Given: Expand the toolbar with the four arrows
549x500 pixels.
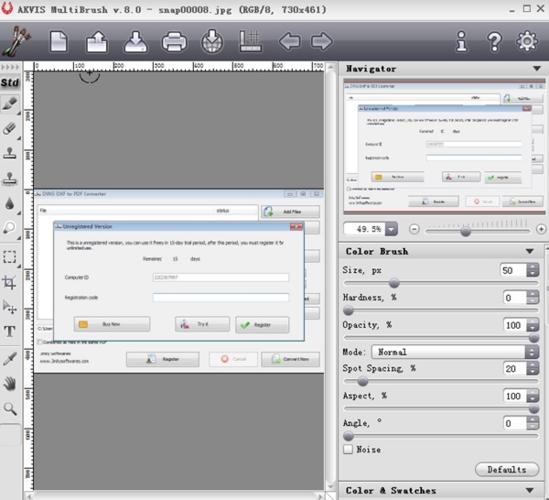Looking at the screenshot, I should click(11, 67).
